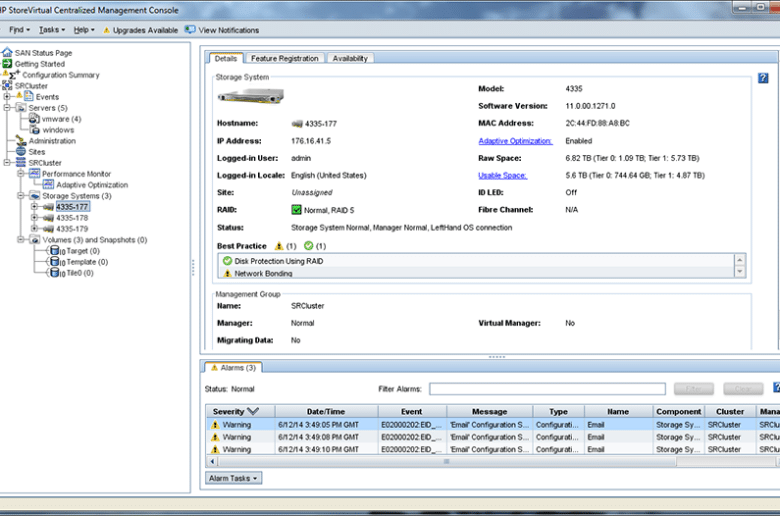Viewport: 780px width, 516px height.
Task: Click the Best Practice list scroll down arrow
Action: click(740, 272)
